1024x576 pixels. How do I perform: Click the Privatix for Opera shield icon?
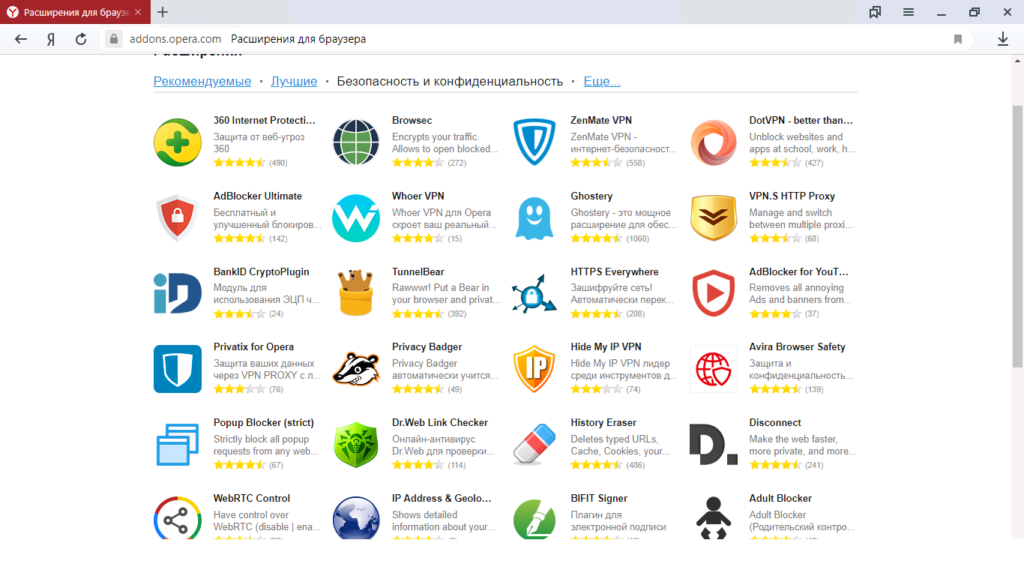178,369
